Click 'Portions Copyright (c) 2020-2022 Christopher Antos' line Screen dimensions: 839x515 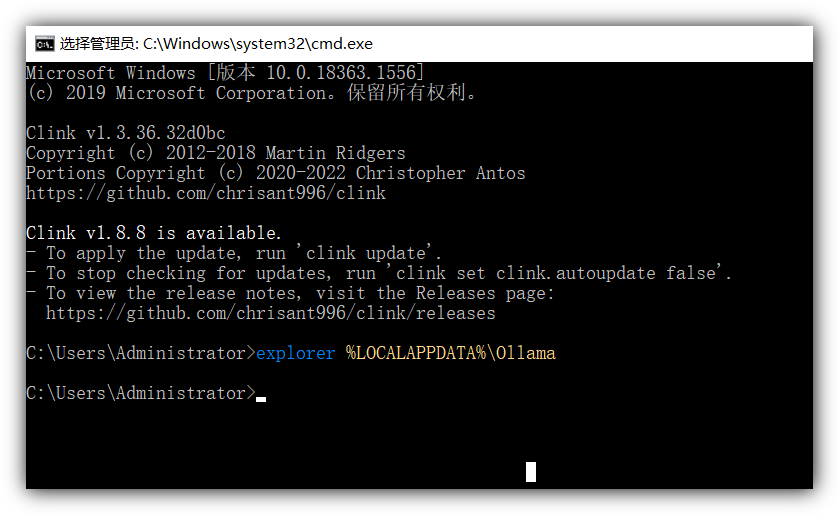(276, 173)
